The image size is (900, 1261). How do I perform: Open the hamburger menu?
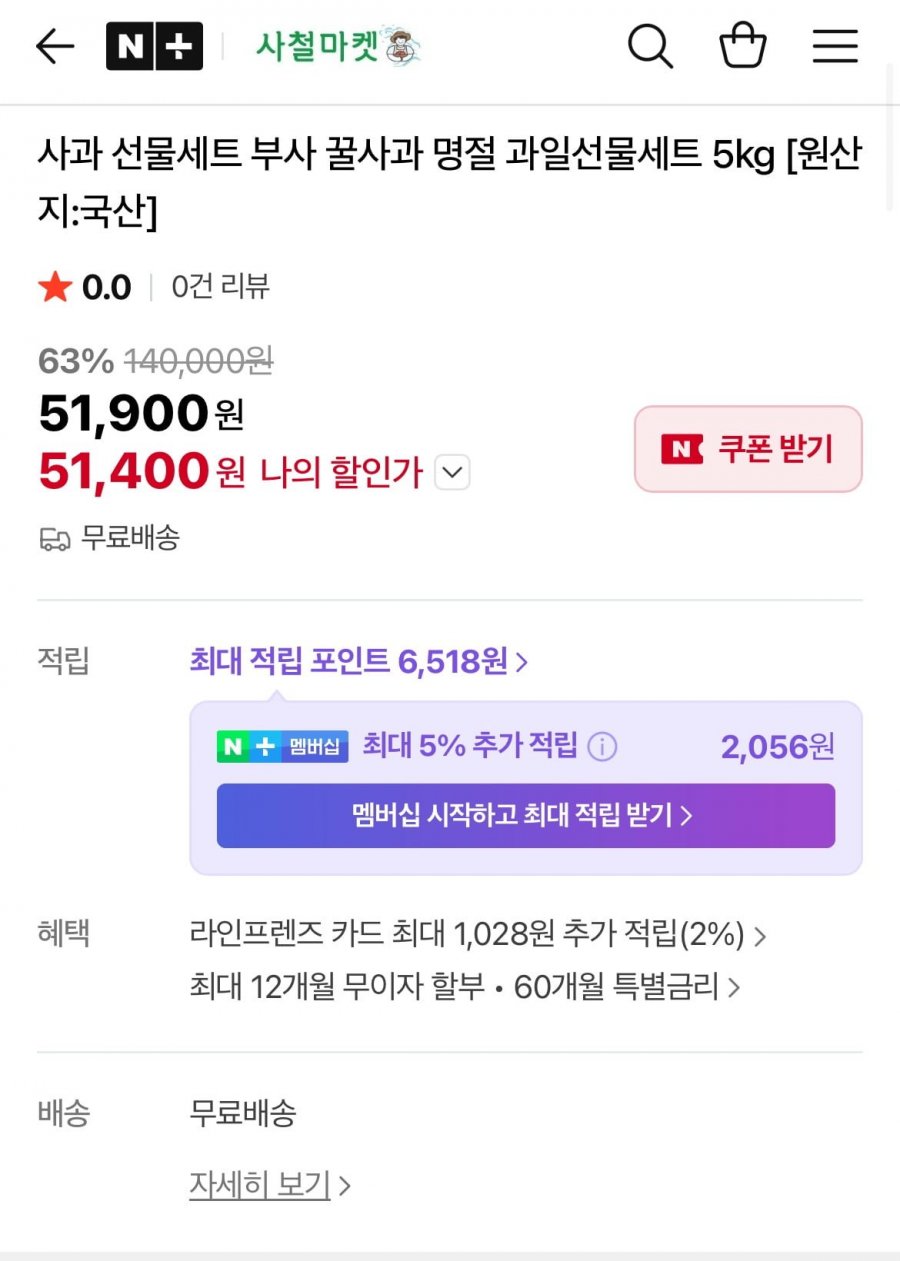coord(835,46)
